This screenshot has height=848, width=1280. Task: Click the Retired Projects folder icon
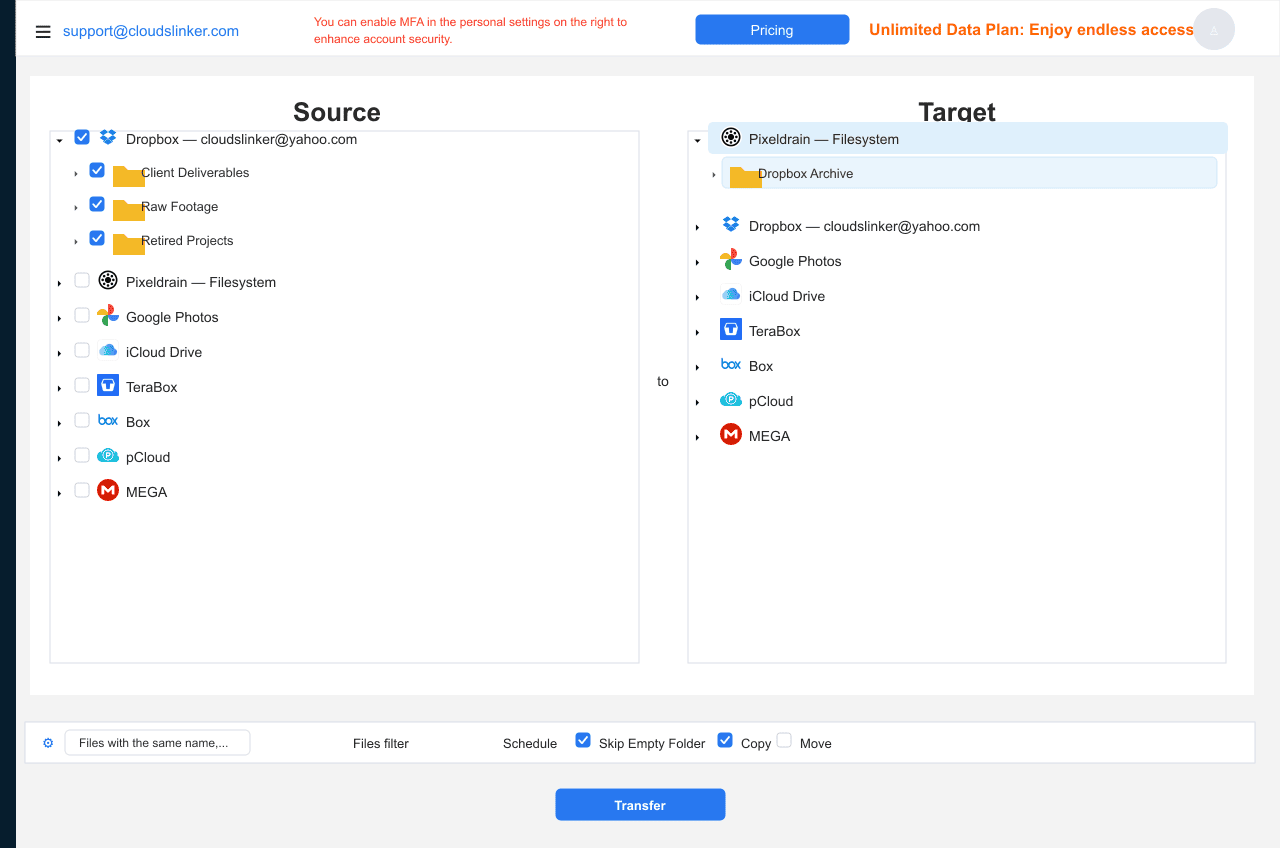click(x=128, y=244)
